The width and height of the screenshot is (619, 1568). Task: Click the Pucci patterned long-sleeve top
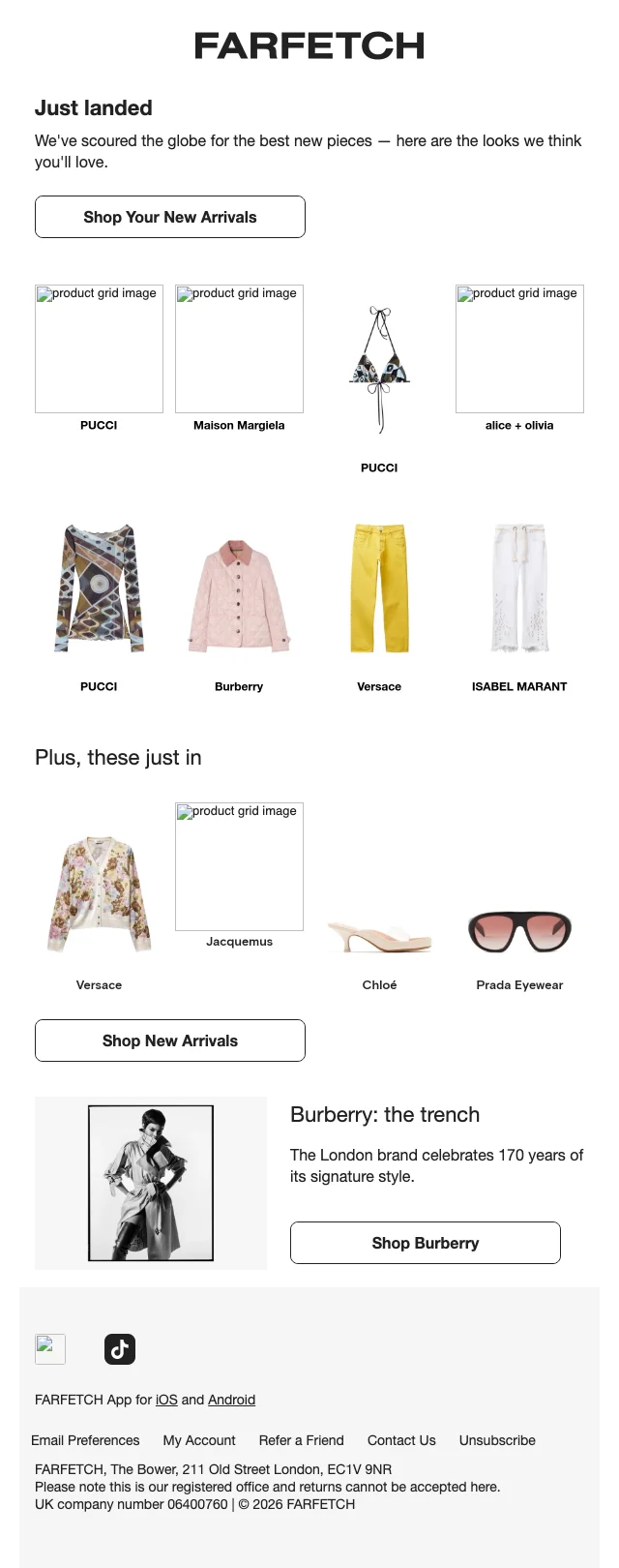[99, 588]
